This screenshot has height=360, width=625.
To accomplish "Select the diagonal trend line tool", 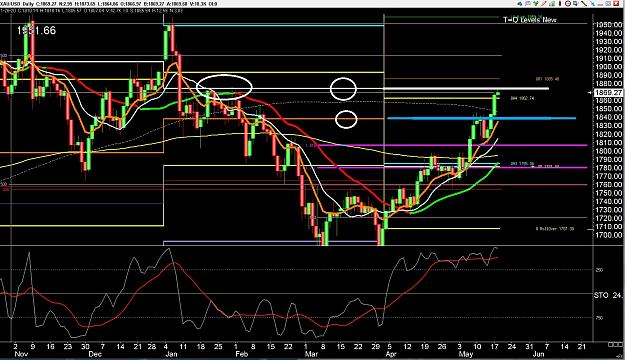I will (x=584, y=4).
